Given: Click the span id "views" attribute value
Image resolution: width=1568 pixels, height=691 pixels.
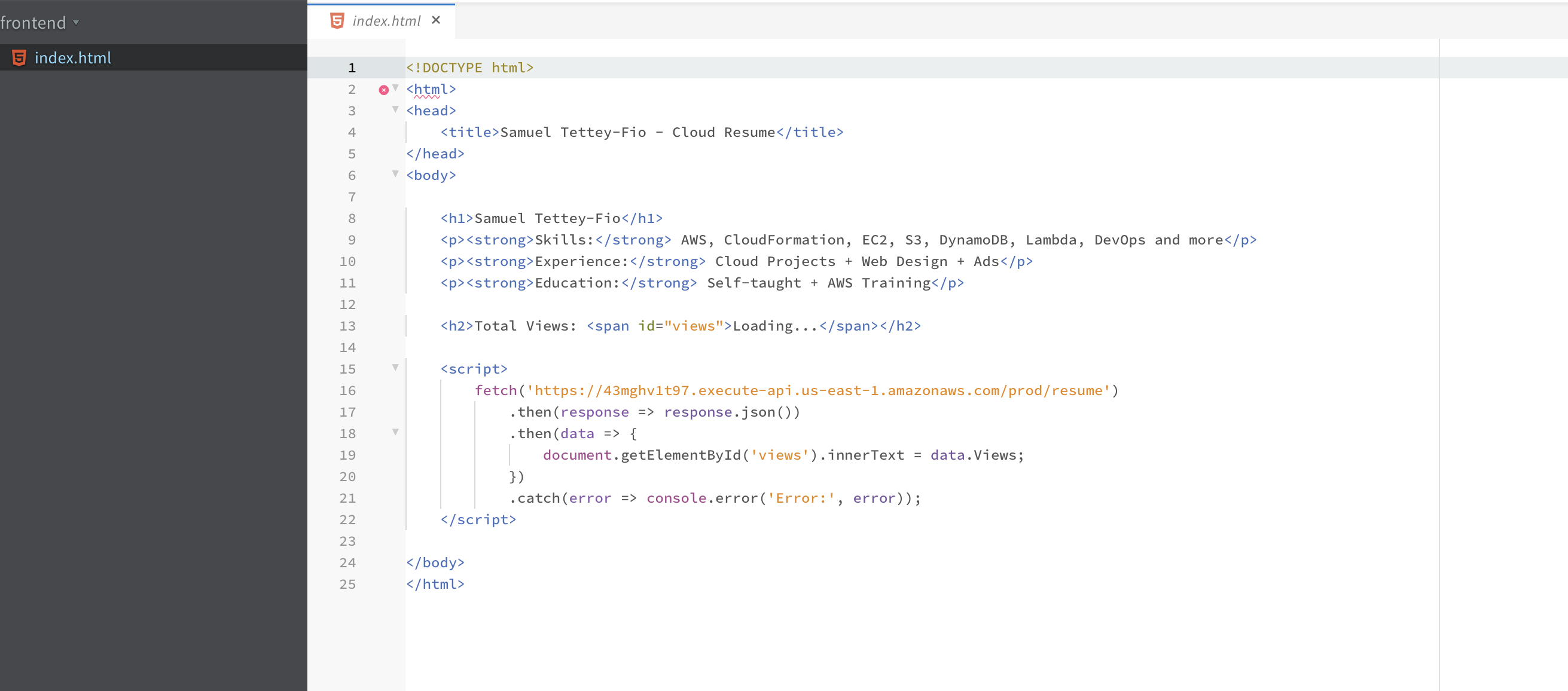Looking at the screenshot, I should 693,326.
